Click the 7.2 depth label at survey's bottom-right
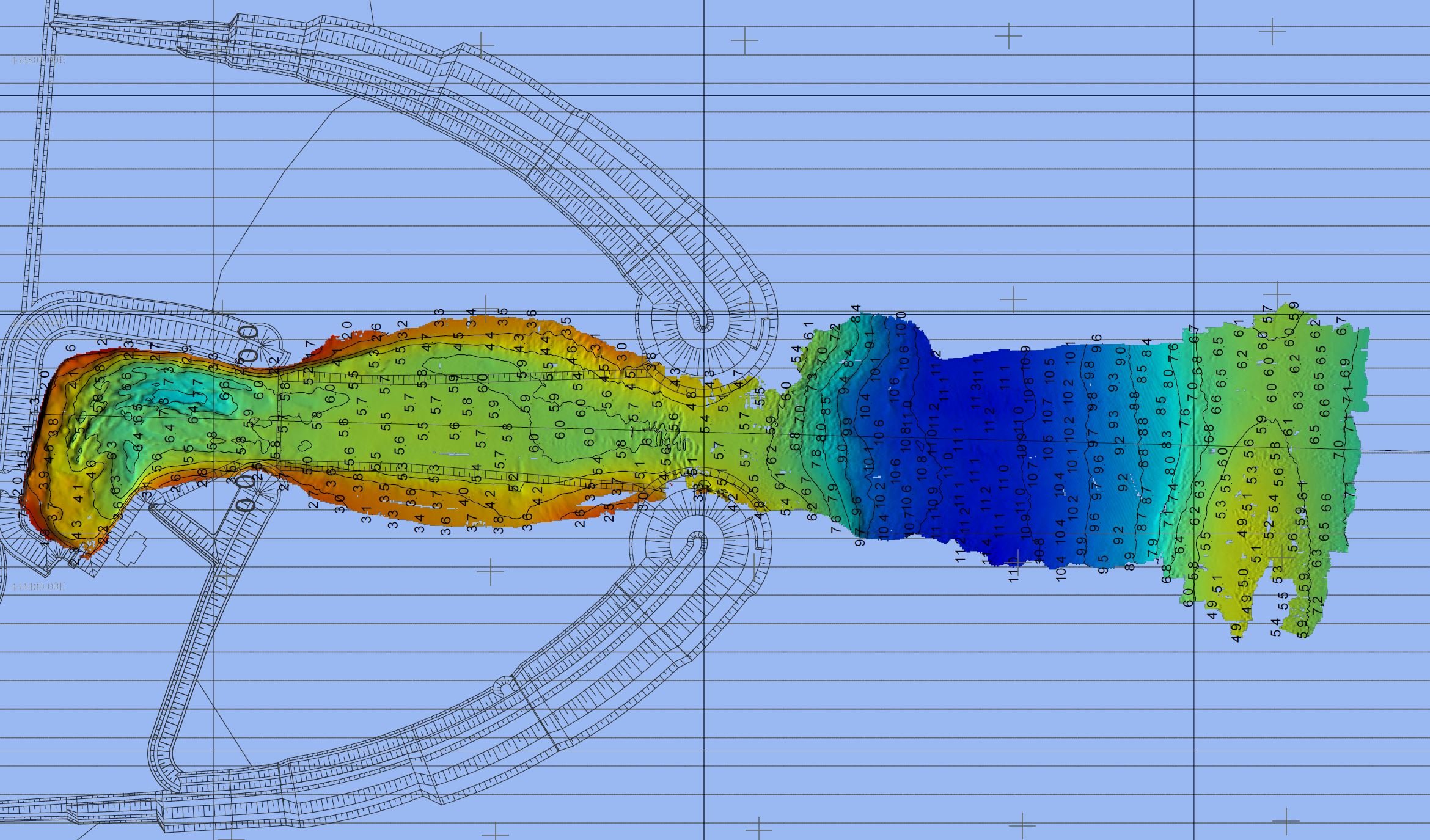The image size is (1430, 840). click(1318, 605)
